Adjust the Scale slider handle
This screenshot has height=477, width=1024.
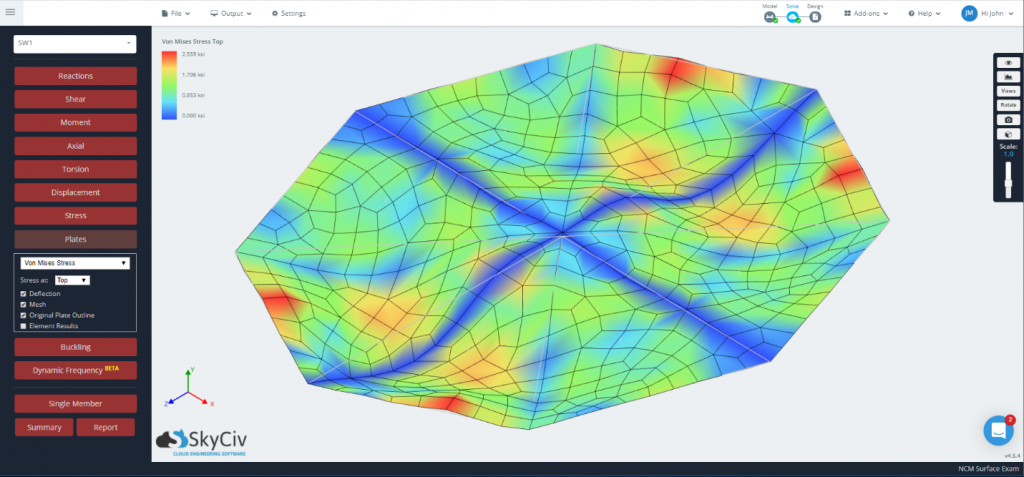(1008, 185)
